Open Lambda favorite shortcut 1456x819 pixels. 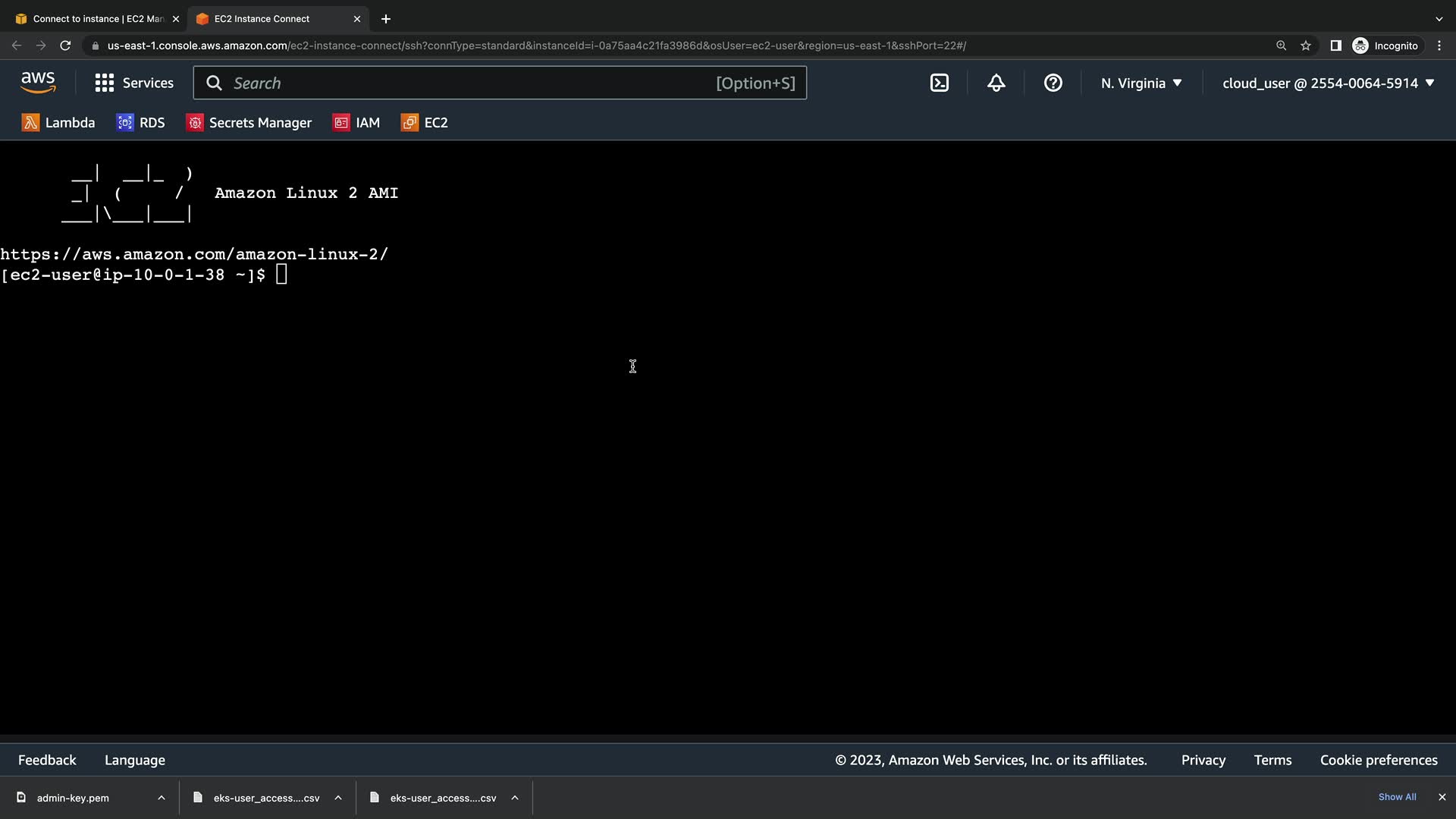[58, 123]
